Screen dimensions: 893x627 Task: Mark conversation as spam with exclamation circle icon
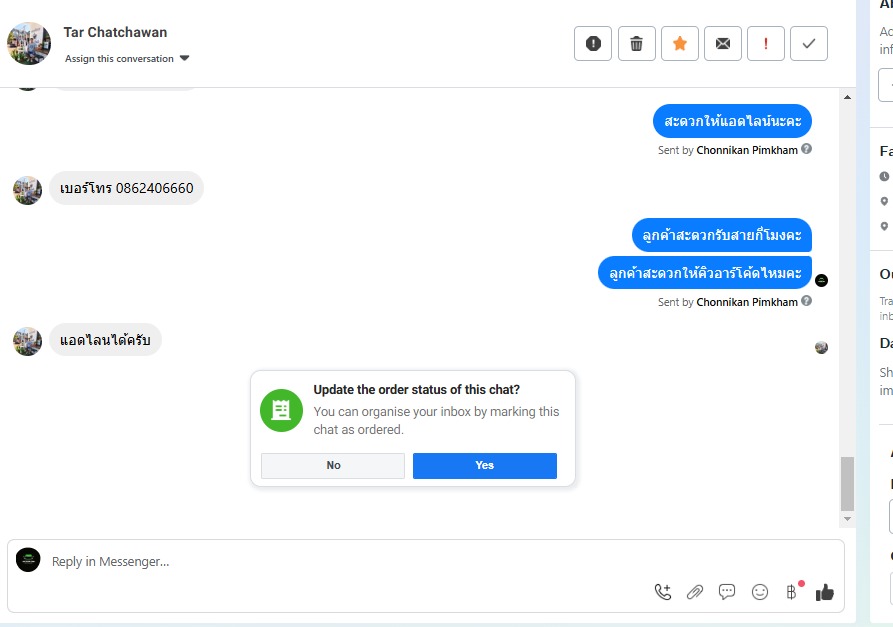pyautogui.click(x=593, y=43)
